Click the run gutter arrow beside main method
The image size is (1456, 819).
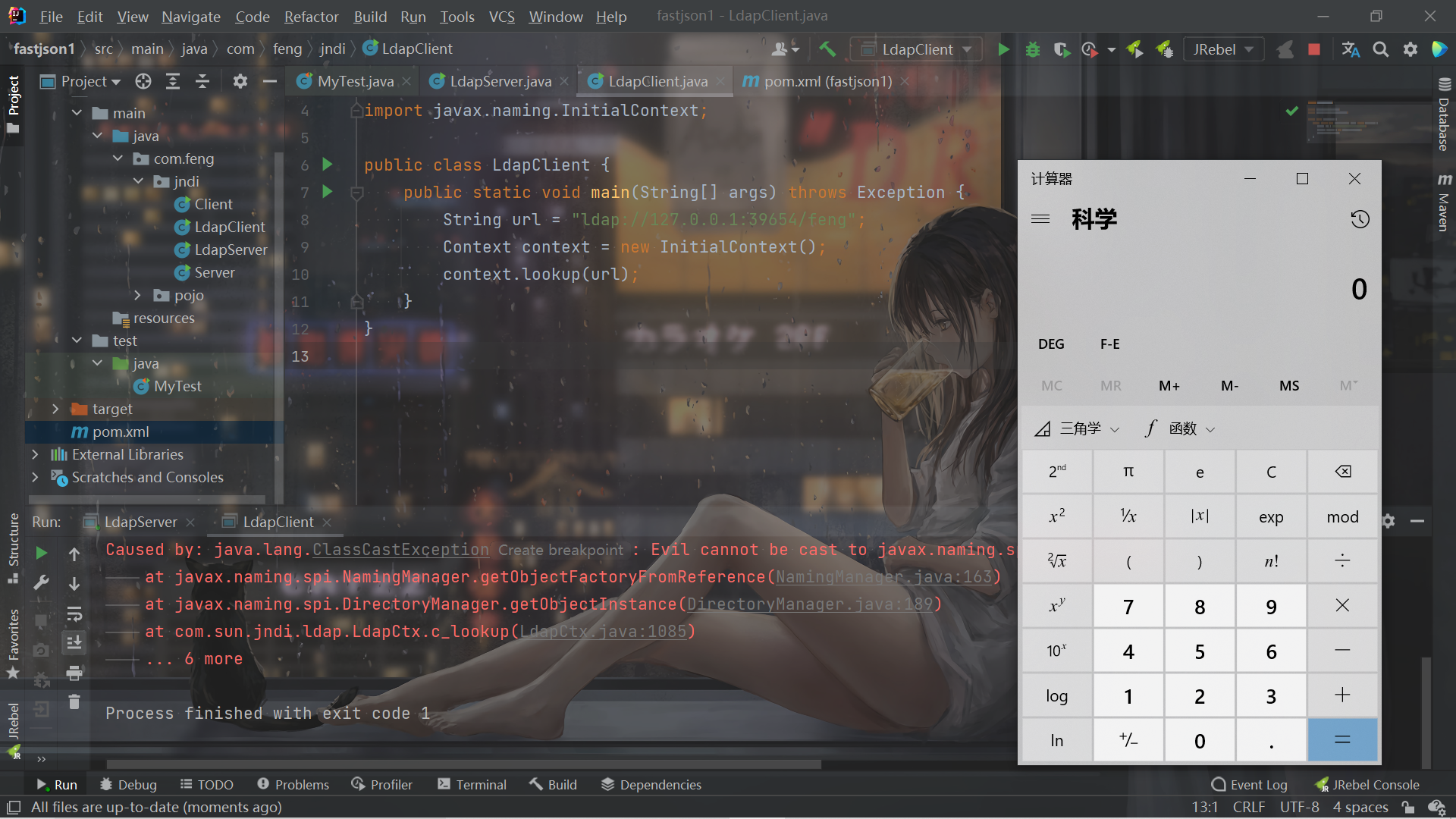point(328,192)
